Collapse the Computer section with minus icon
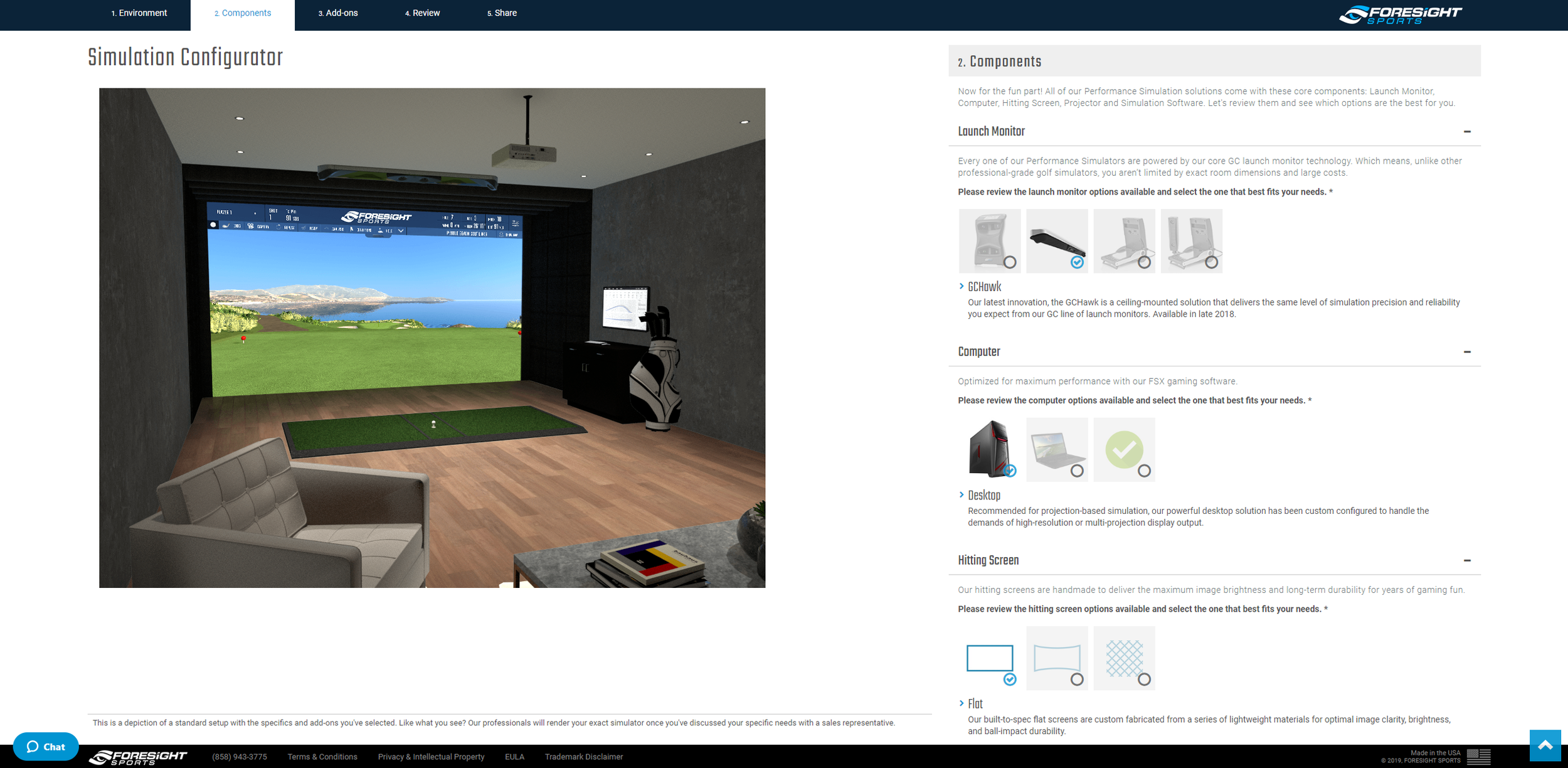The width and height of the screenshot is (1568, 768). click(1466, 352)
